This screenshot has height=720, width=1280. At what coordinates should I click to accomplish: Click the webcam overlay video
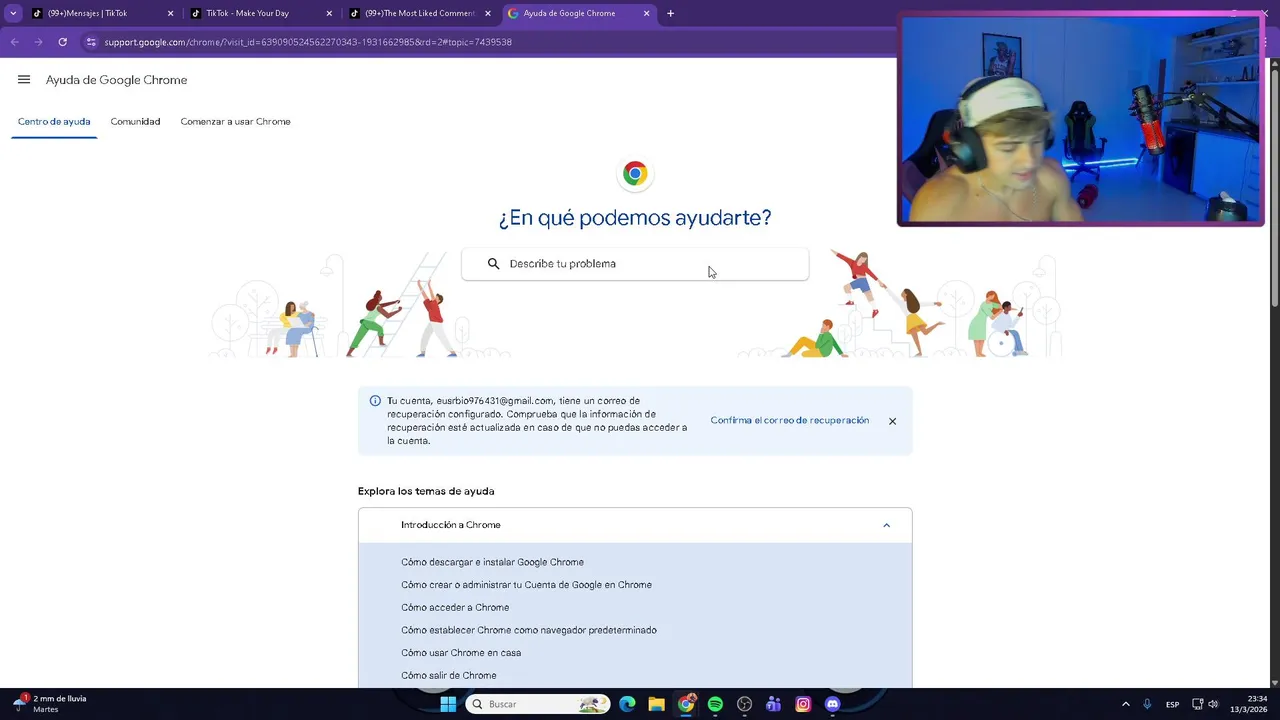pos(1081,119)
